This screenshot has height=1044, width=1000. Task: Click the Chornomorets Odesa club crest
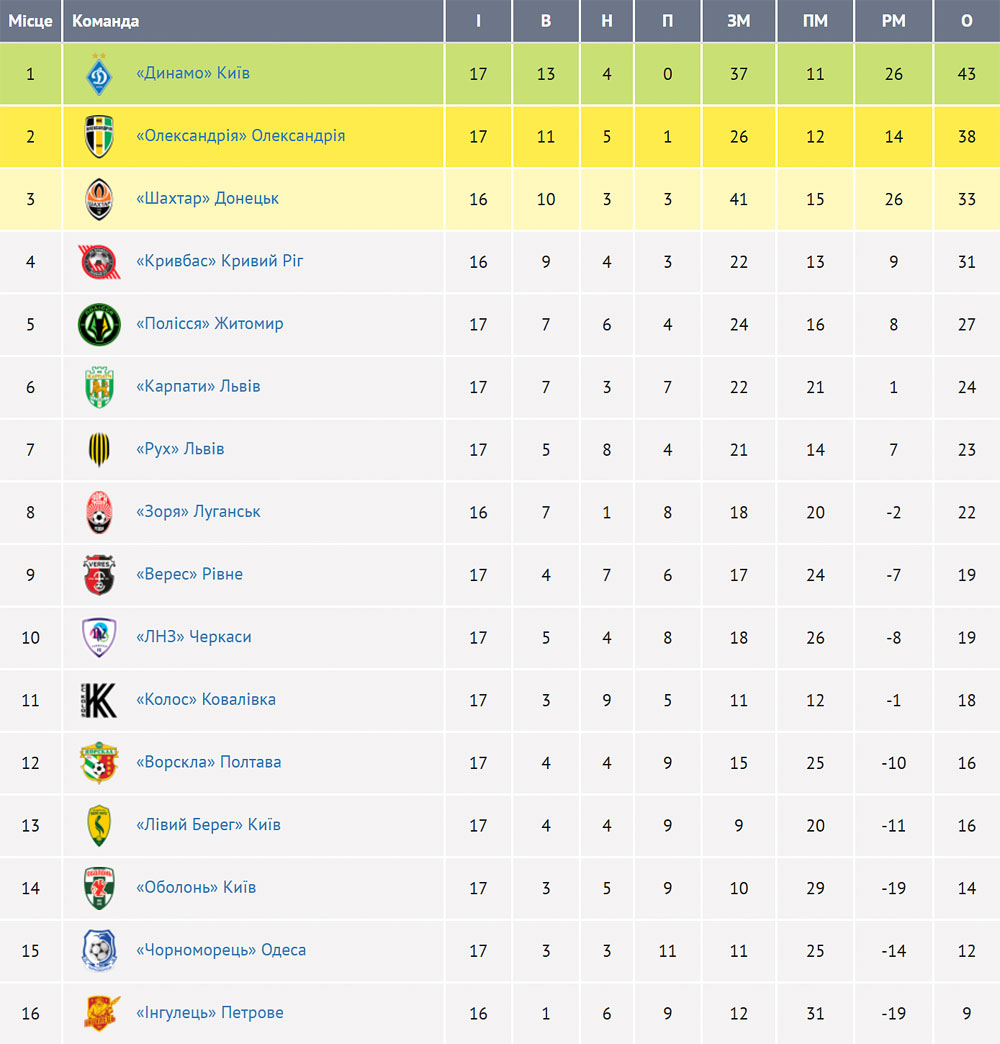99,950
